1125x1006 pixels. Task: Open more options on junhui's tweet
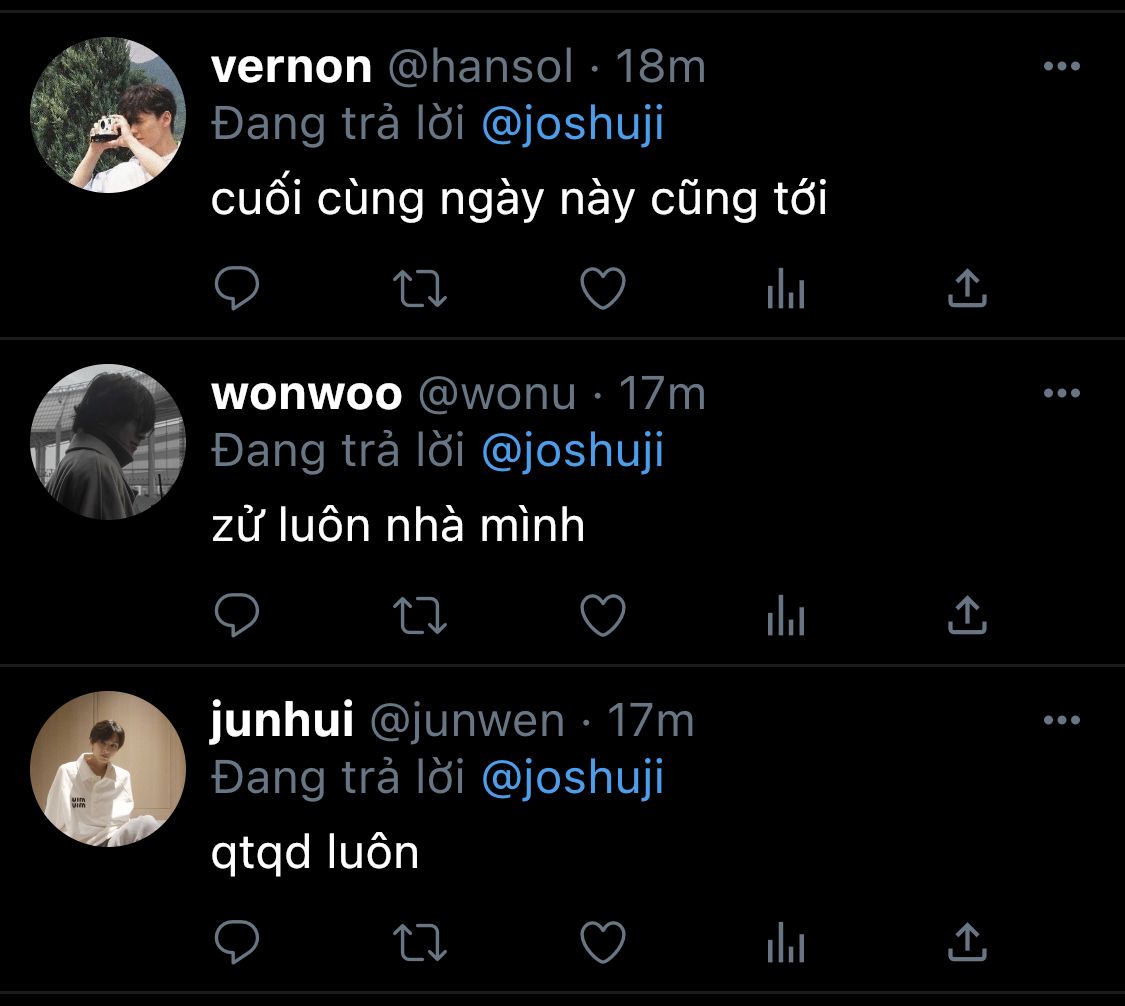click(x=1062, y=720)
